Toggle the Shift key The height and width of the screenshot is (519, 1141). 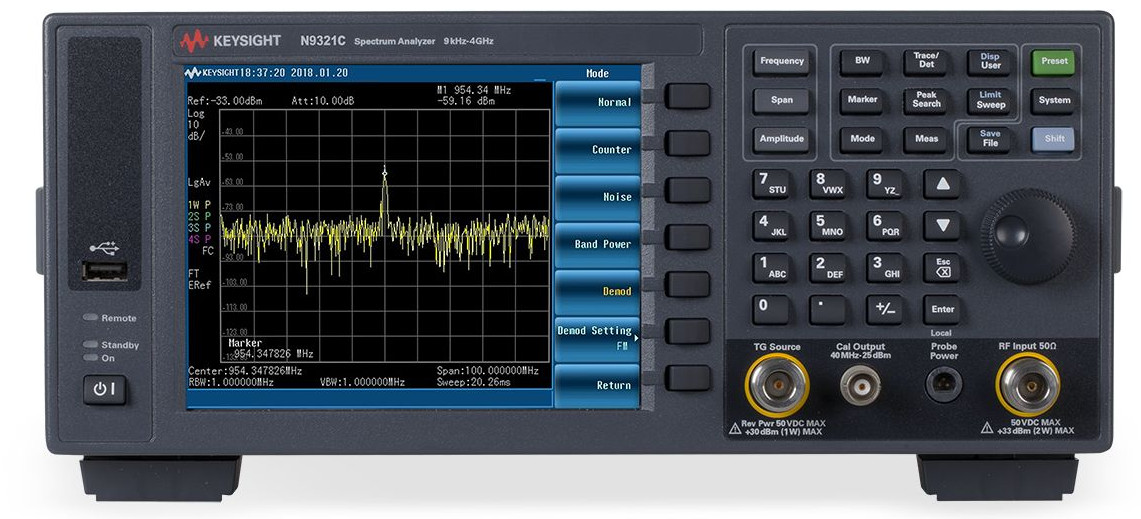[x=1054, y=139]
